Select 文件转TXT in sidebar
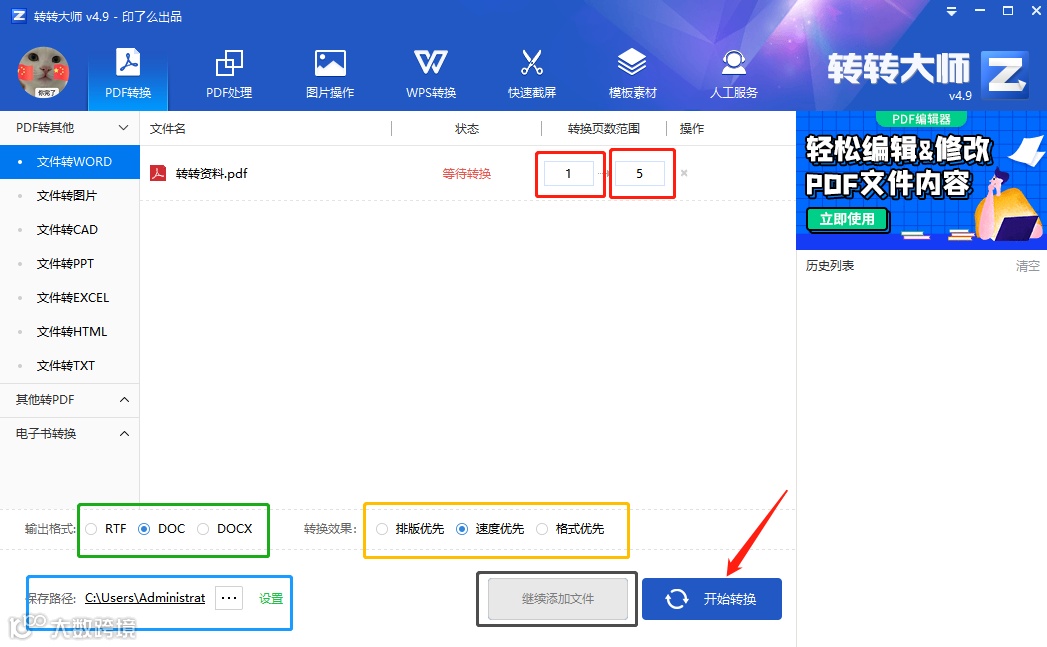 69,366
